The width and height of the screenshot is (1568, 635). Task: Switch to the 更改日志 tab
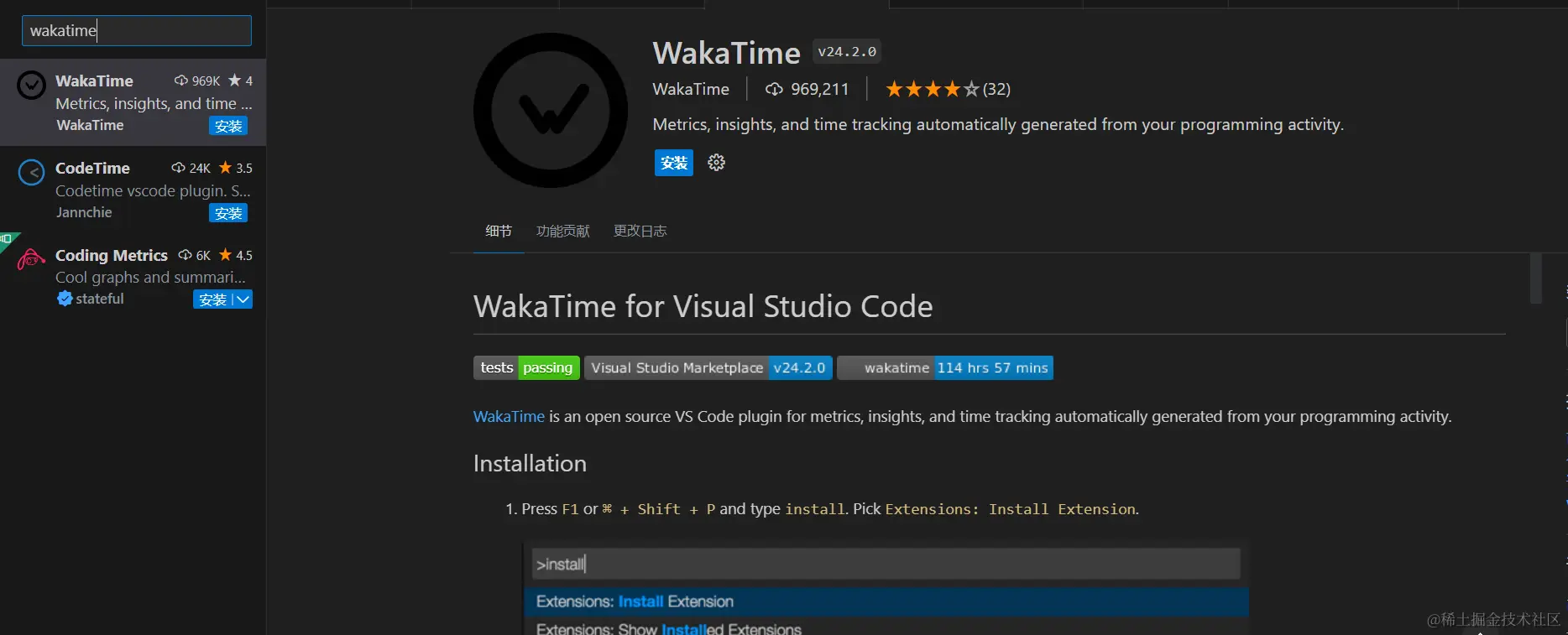coord(640,231)
